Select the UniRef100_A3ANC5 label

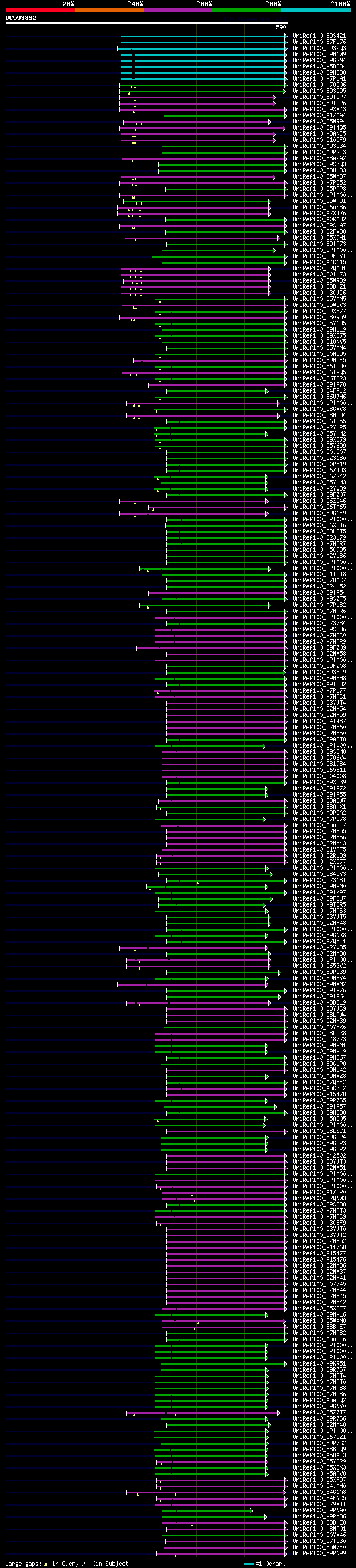click(319, 133)
